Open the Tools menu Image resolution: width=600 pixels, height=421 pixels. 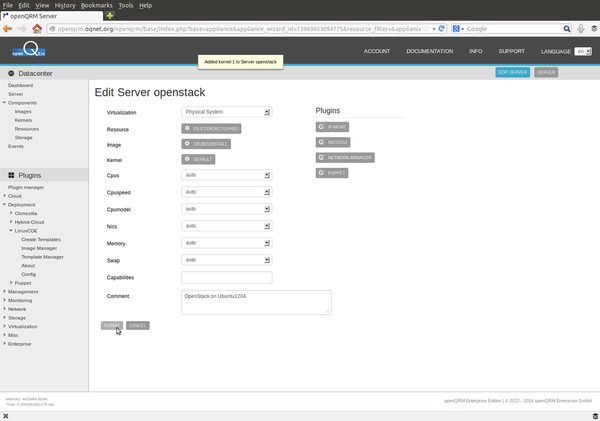126,5
